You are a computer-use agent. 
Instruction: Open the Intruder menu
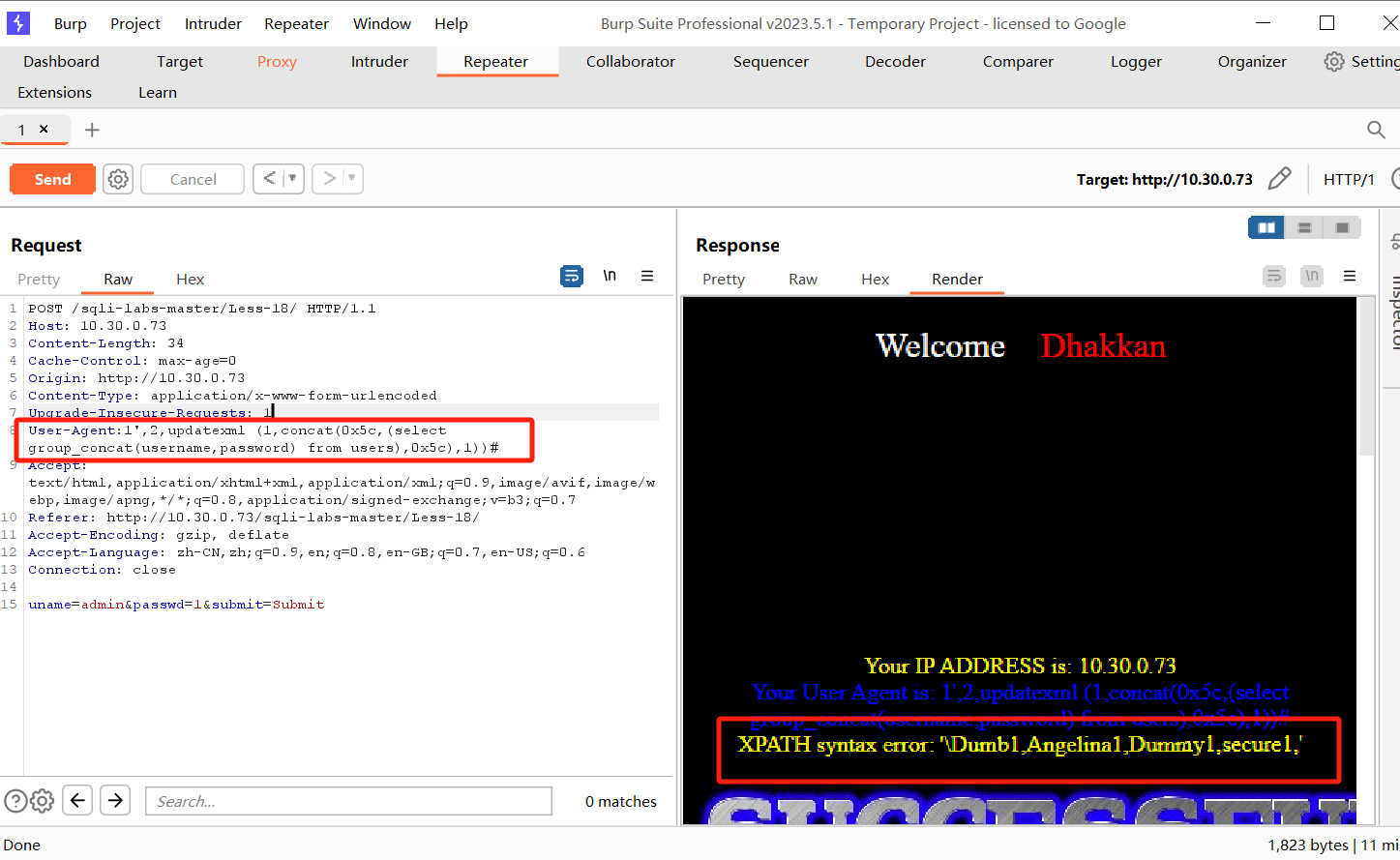click(x=213, y=23)
